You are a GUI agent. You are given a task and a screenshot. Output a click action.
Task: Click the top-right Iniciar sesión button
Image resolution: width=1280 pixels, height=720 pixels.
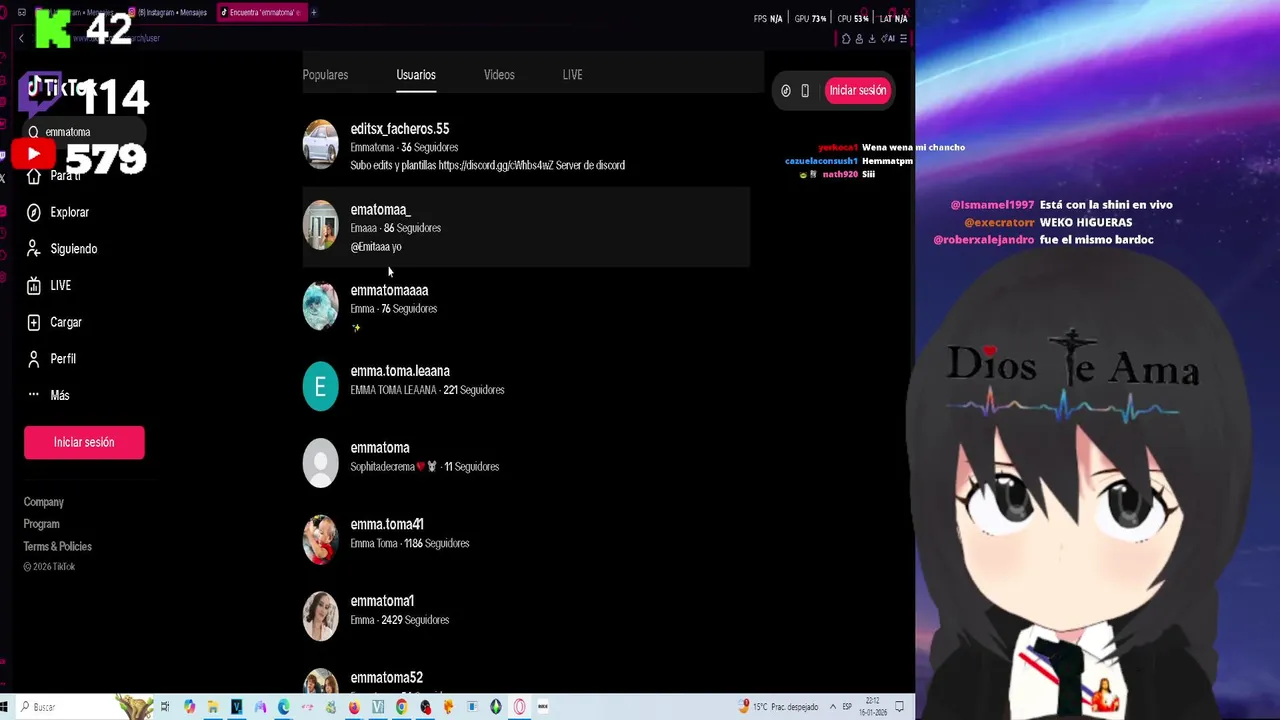coord(857,90)
